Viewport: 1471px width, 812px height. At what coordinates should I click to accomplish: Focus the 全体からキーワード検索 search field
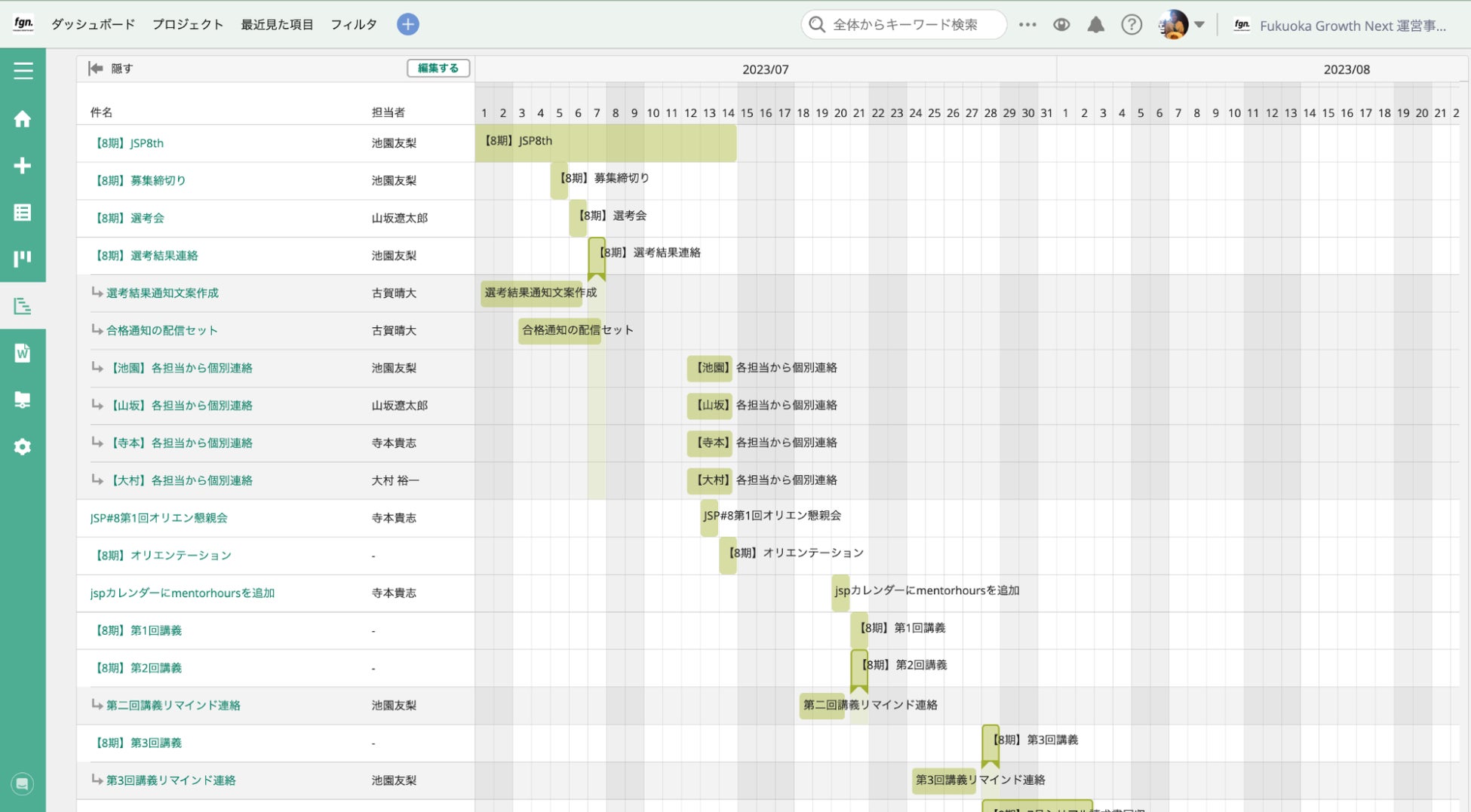[x=904, y=25]
